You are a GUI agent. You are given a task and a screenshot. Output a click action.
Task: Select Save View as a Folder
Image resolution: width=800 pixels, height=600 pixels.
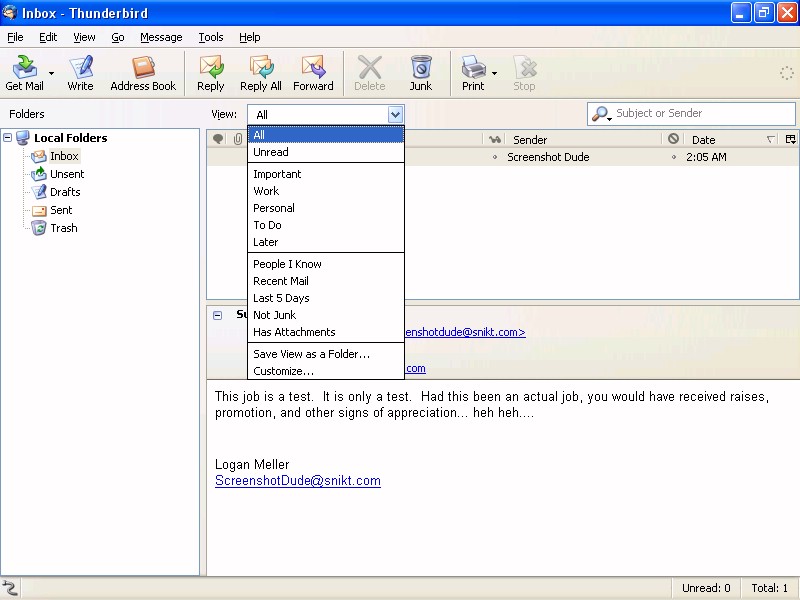(x=326, y=354)
